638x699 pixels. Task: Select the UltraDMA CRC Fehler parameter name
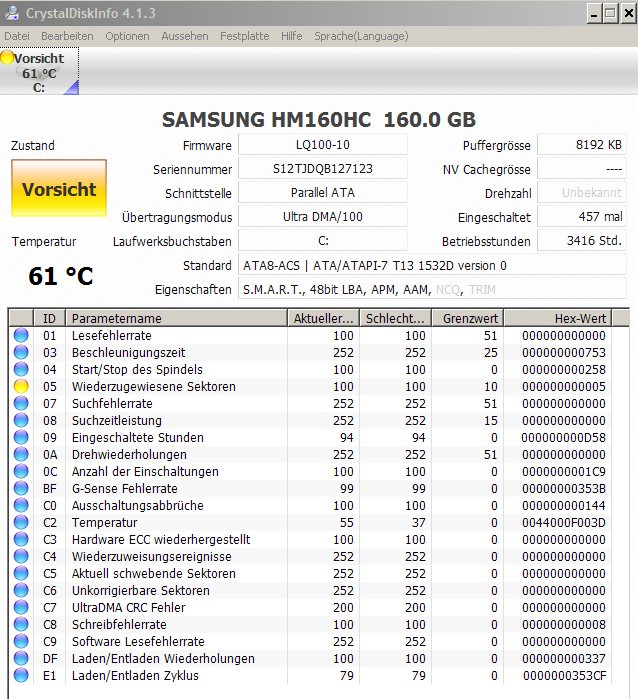(x=128, y=608)
